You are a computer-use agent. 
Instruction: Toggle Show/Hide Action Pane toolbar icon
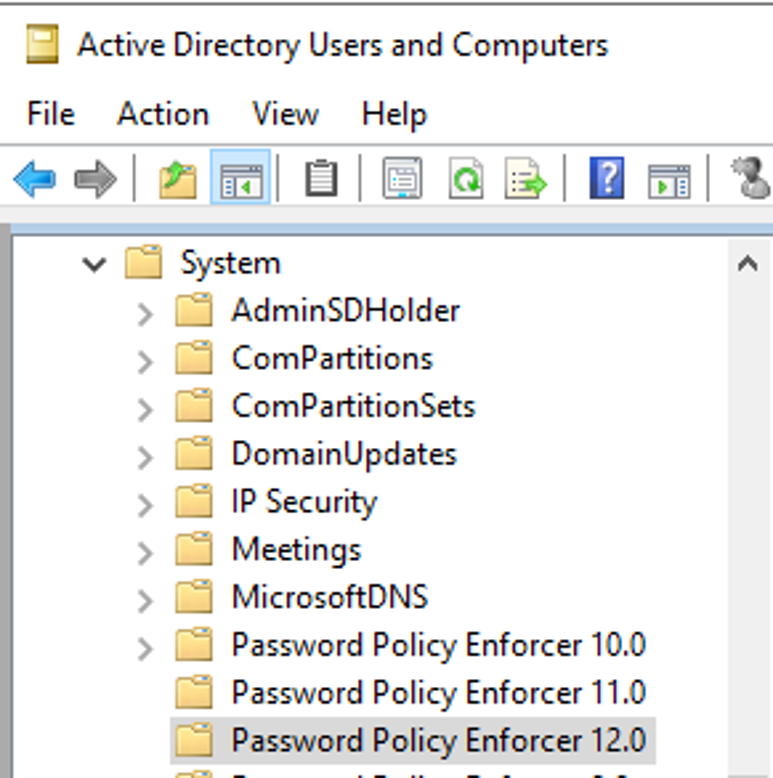pos(669,181)
